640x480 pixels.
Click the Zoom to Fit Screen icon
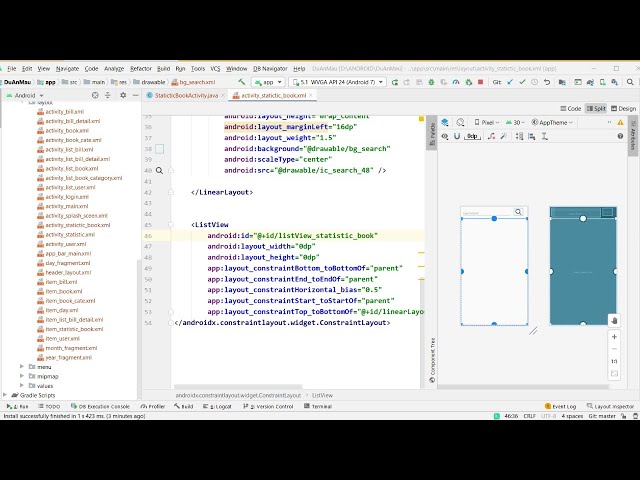(614, 373)
